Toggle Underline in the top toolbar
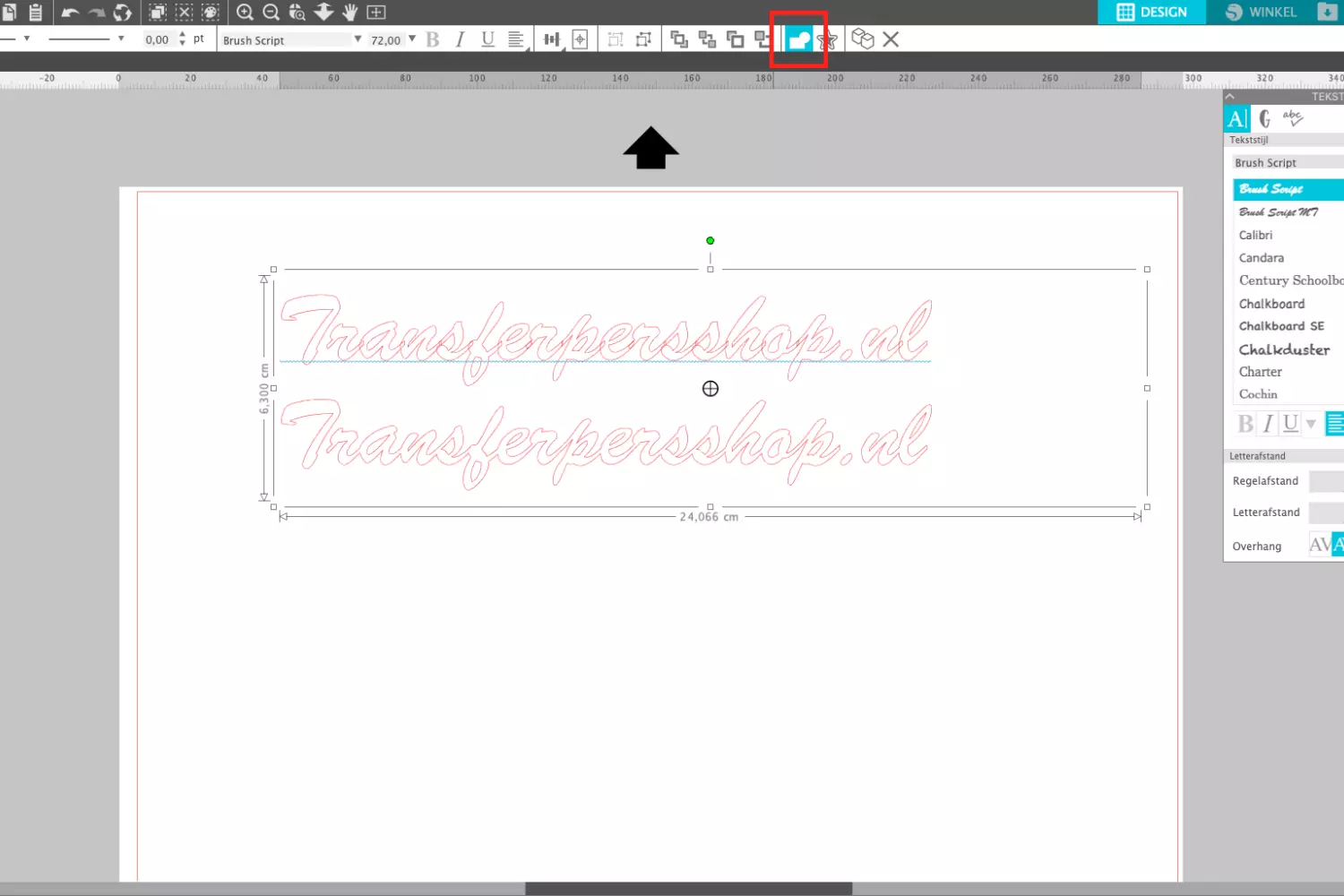 [487, 39]
